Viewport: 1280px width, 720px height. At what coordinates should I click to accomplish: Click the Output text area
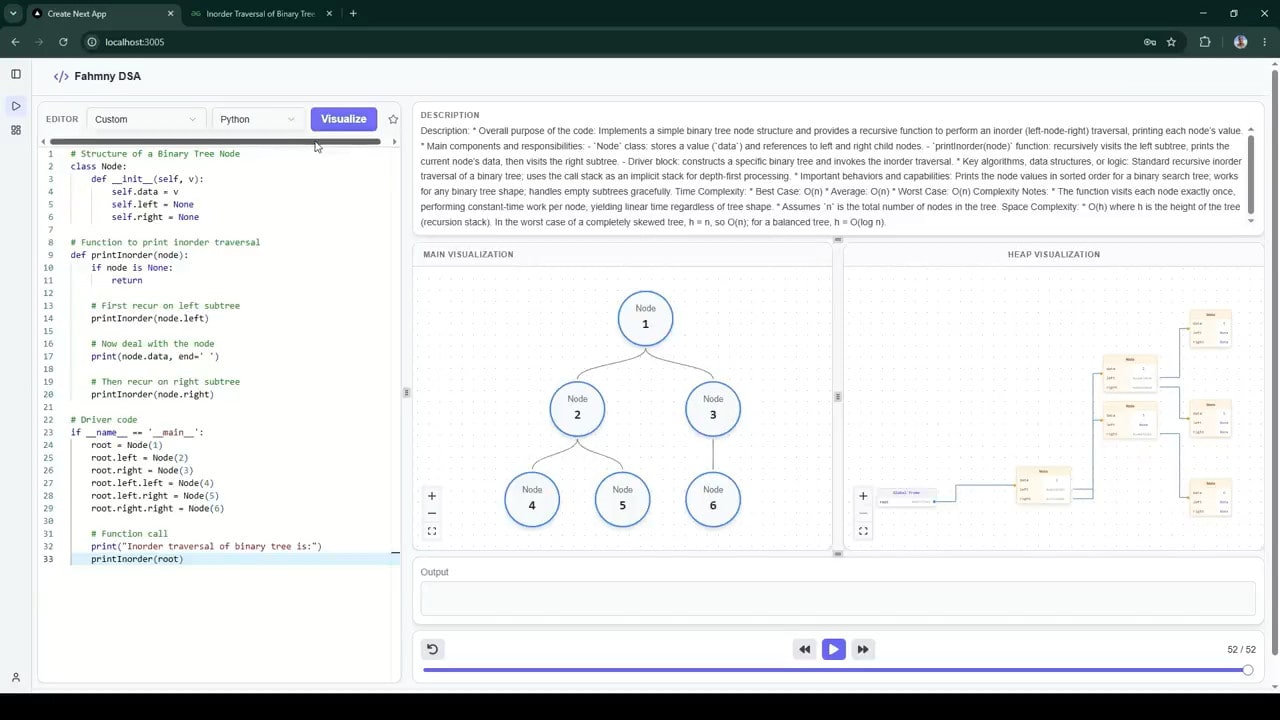click(838, 598)
